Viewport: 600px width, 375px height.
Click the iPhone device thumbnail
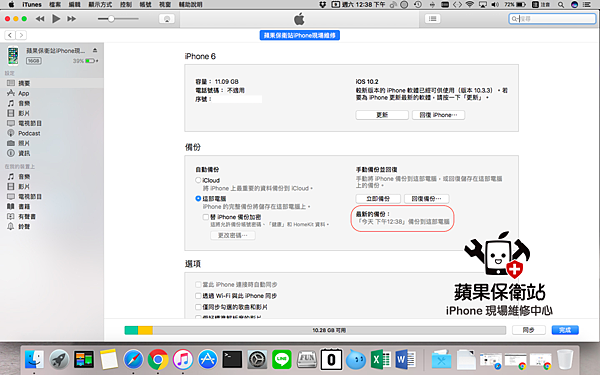tap(13, 55)
